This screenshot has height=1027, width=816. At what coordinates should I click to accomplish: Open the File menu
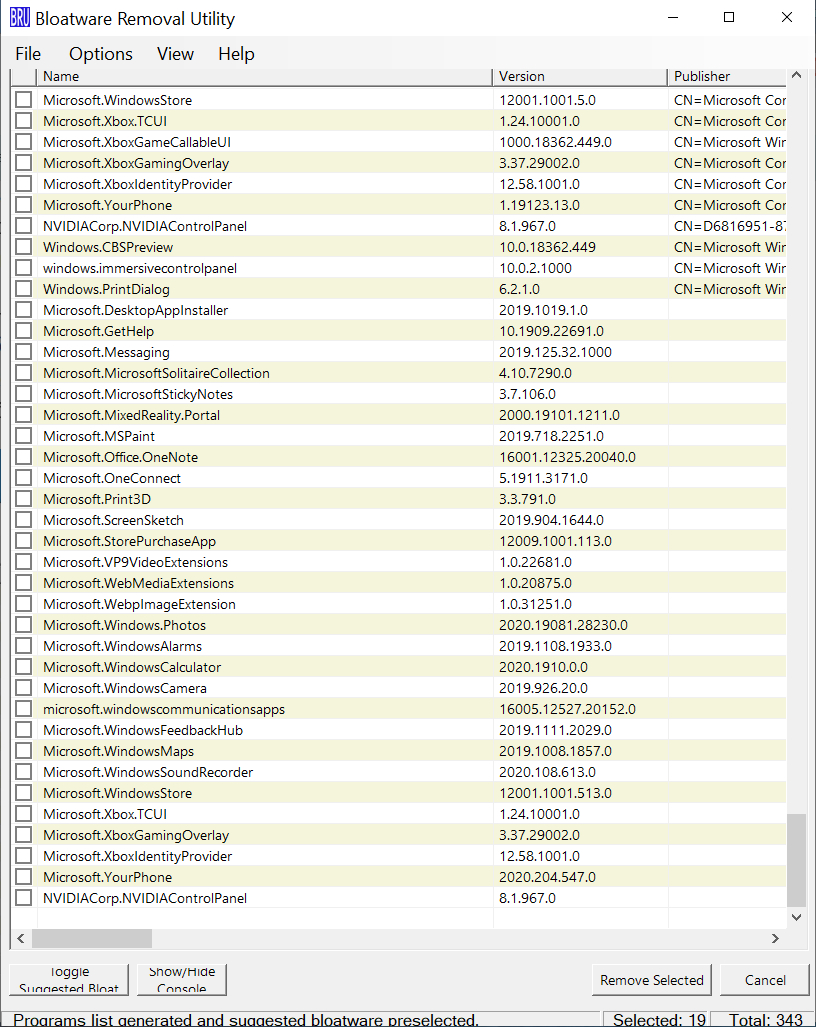pos(28,54)
